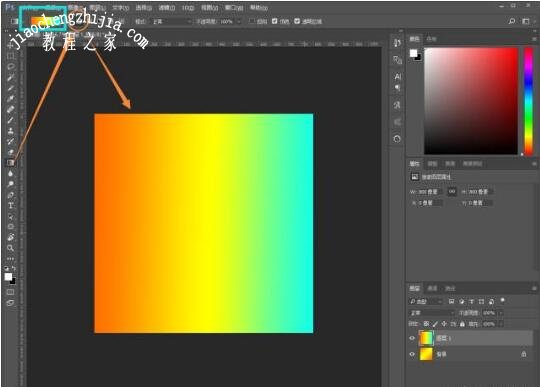Click the Change Screen Mode icon
This screenshot has width=540, height=387.
coord(11,303)
